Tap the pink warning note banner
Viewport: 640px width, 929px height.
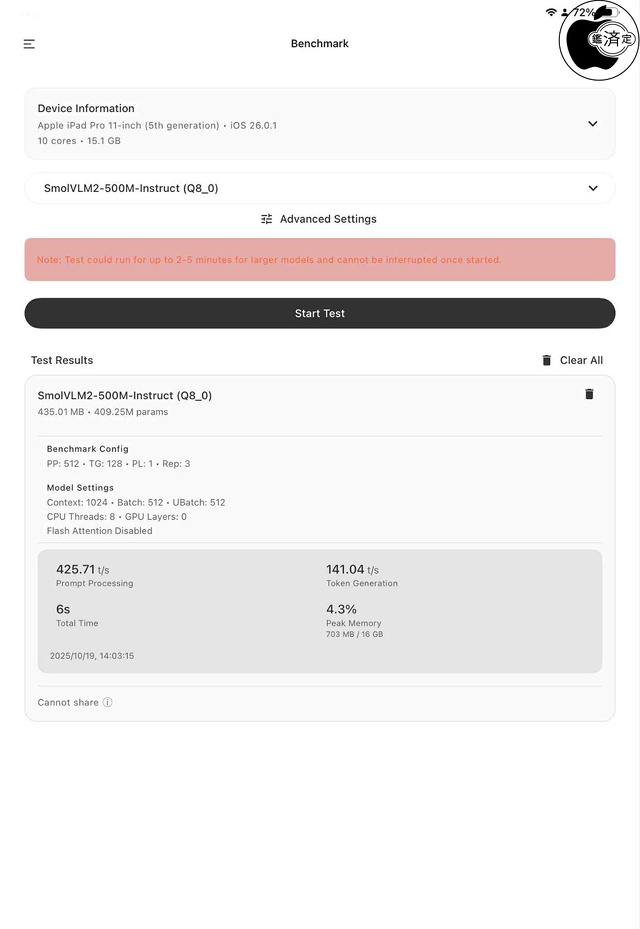[x=320, y=259]
